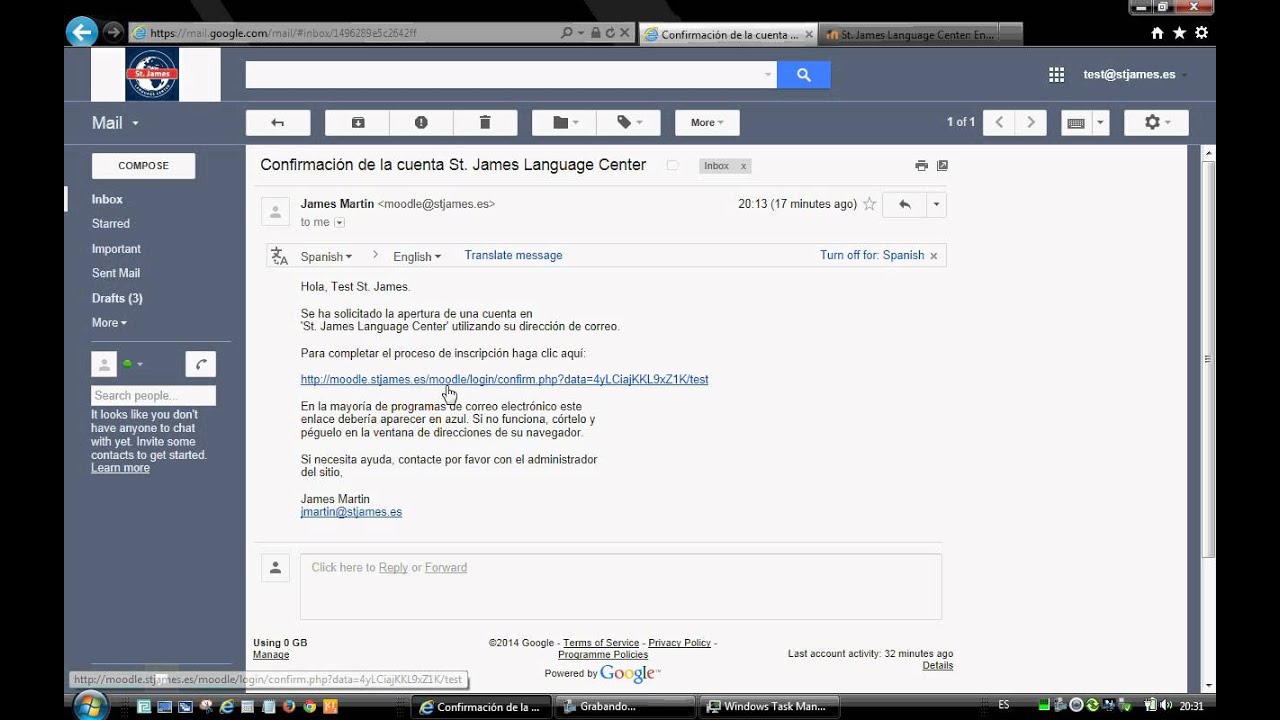Click Back to Inbox arrow button

tap(278, 122)
